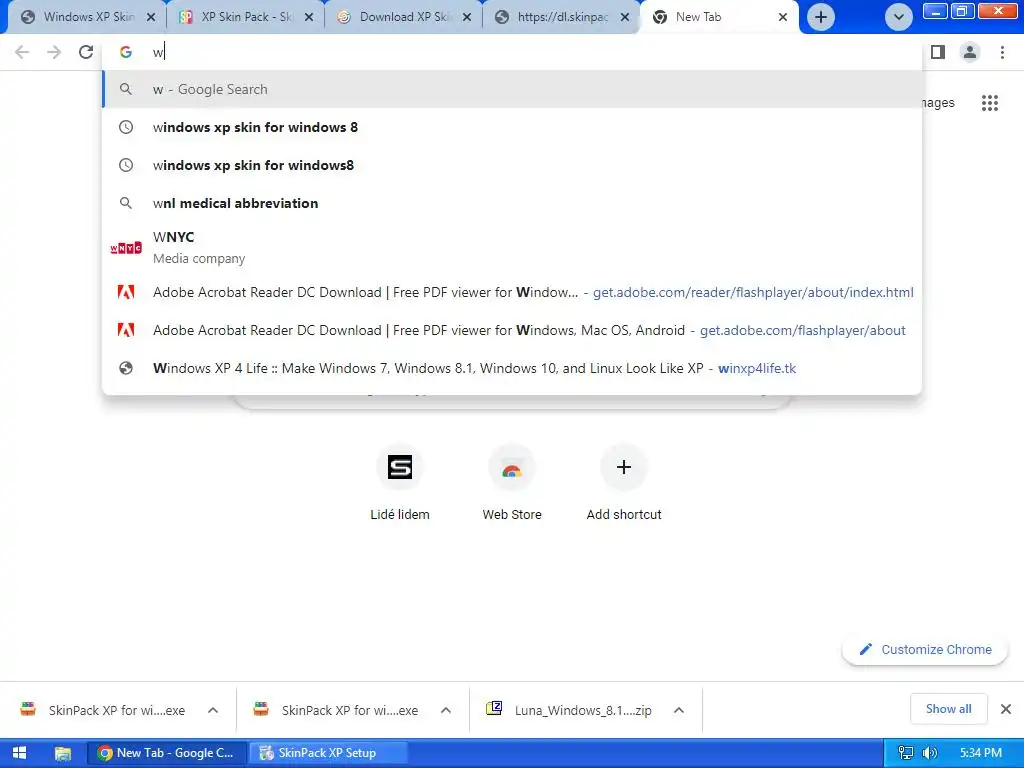
Task: Expand first SkinPack XP download options arrow
Action: pyautogui.click(x=213, y=710)
